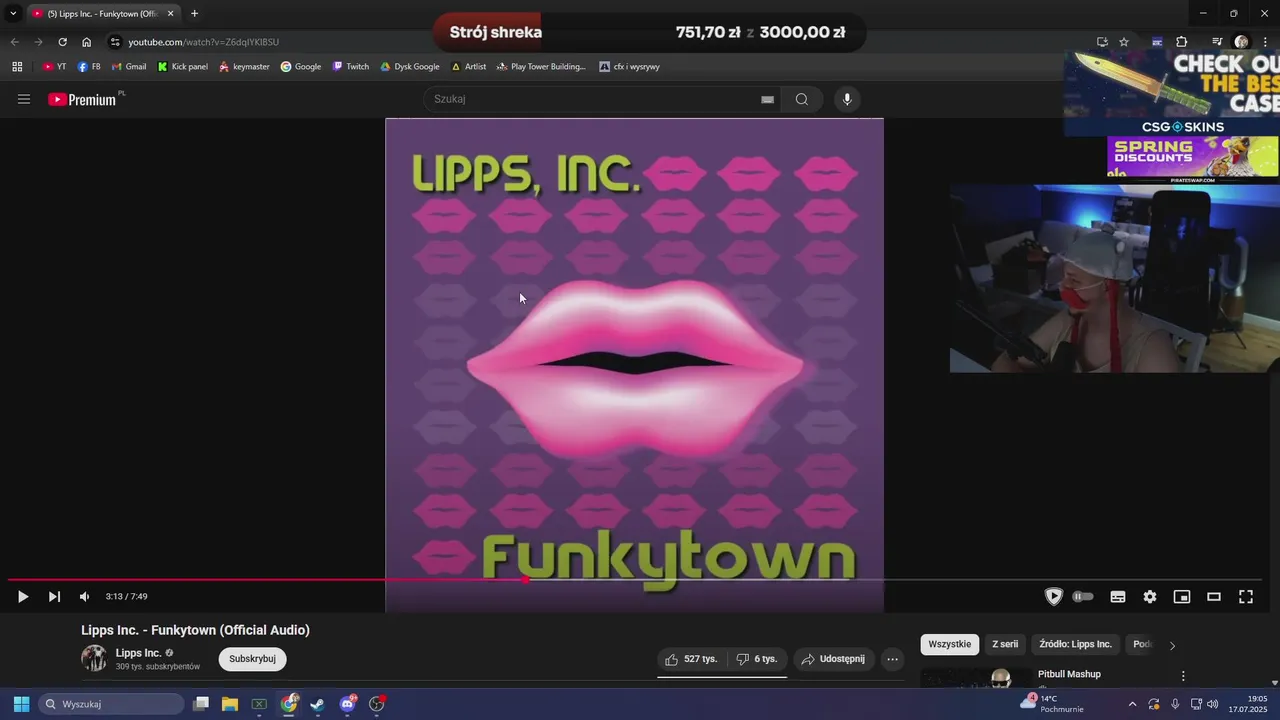The image size is (1280, 720).
Task: Open File Explorer from taskbar
Action: click(x=230, y=704)
